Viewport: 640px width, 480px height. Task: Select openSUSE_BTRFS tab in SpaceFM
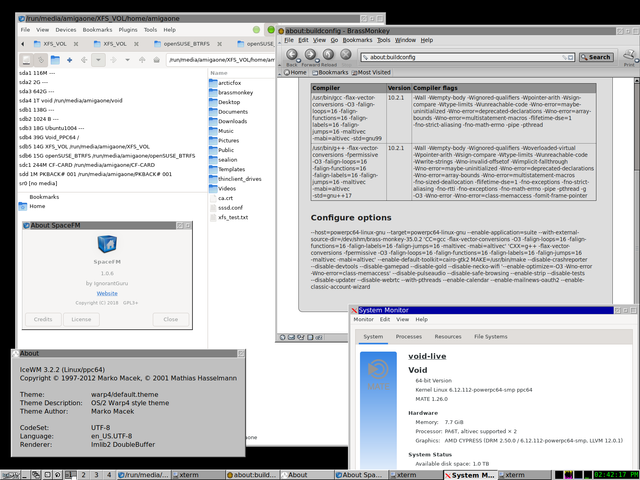tap(187, 44)
